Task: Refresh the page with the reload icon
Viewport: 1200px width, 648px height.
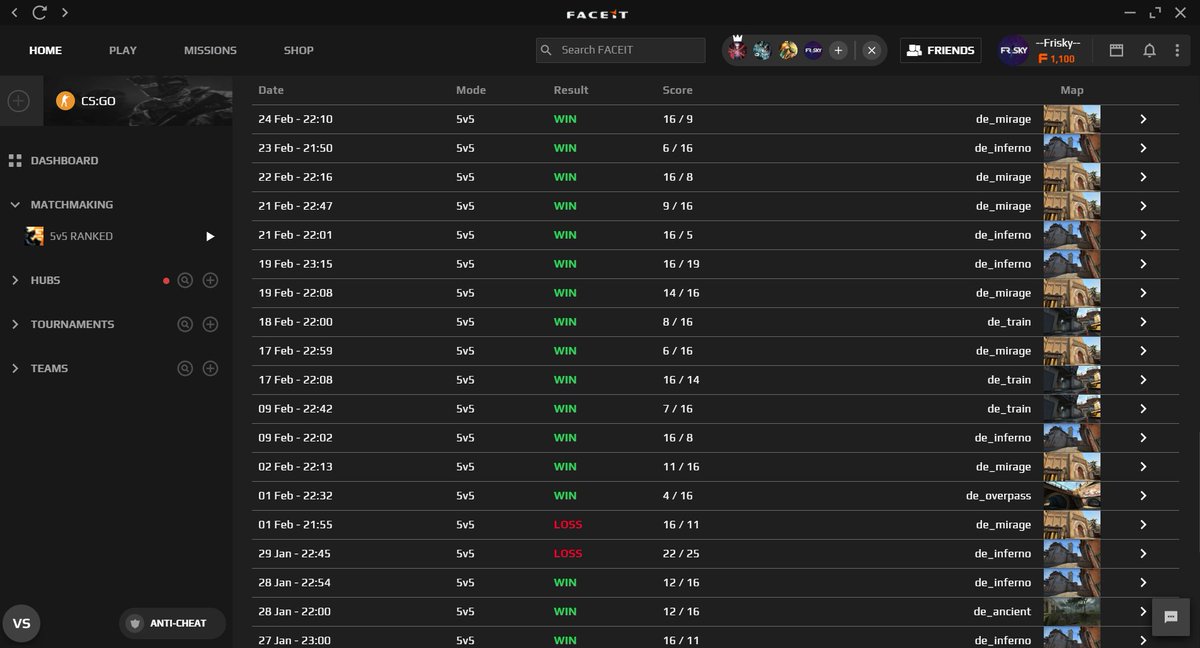Action: (x=39, y=13)
